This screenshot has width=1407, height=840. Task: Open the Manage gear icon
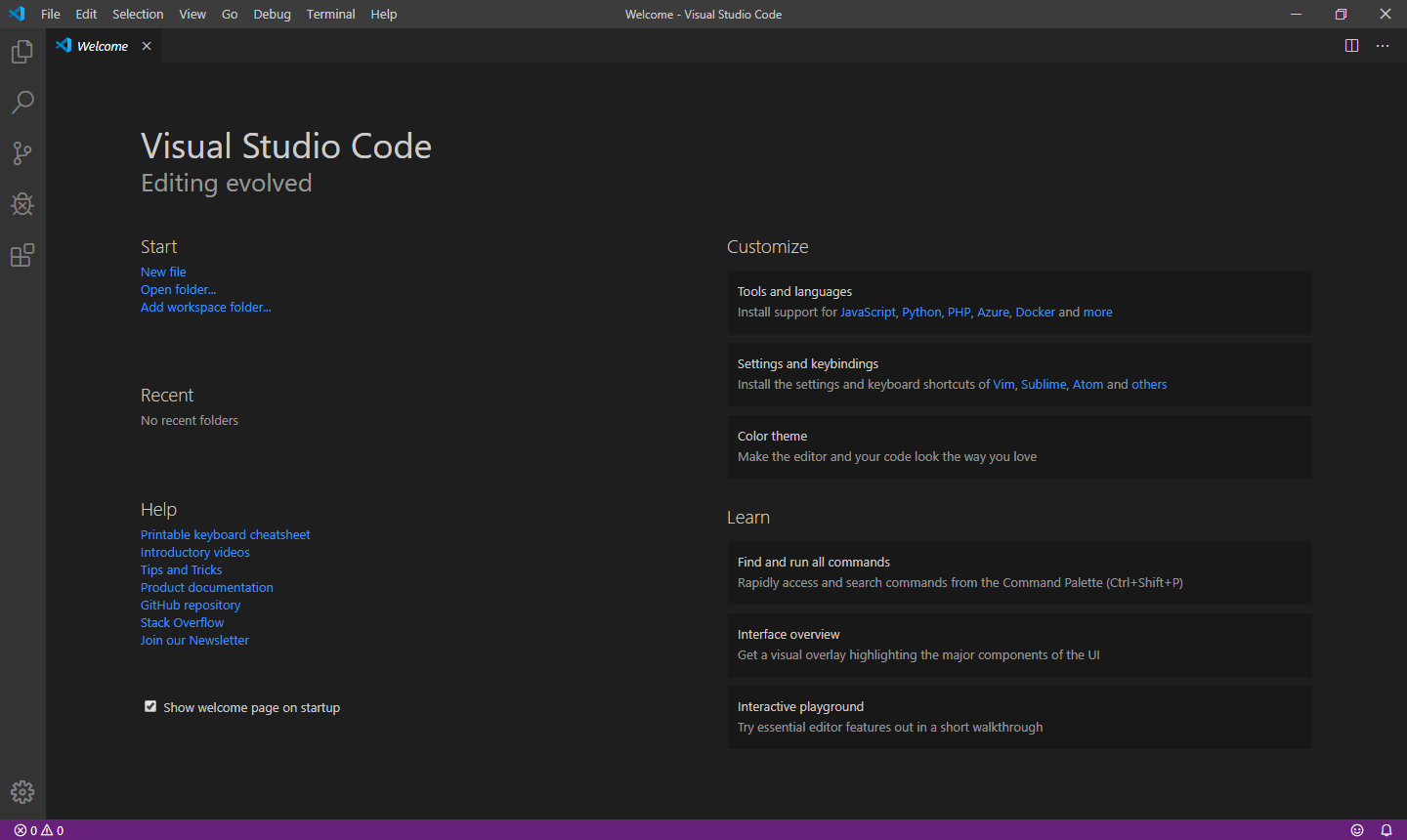coord(22,792)
